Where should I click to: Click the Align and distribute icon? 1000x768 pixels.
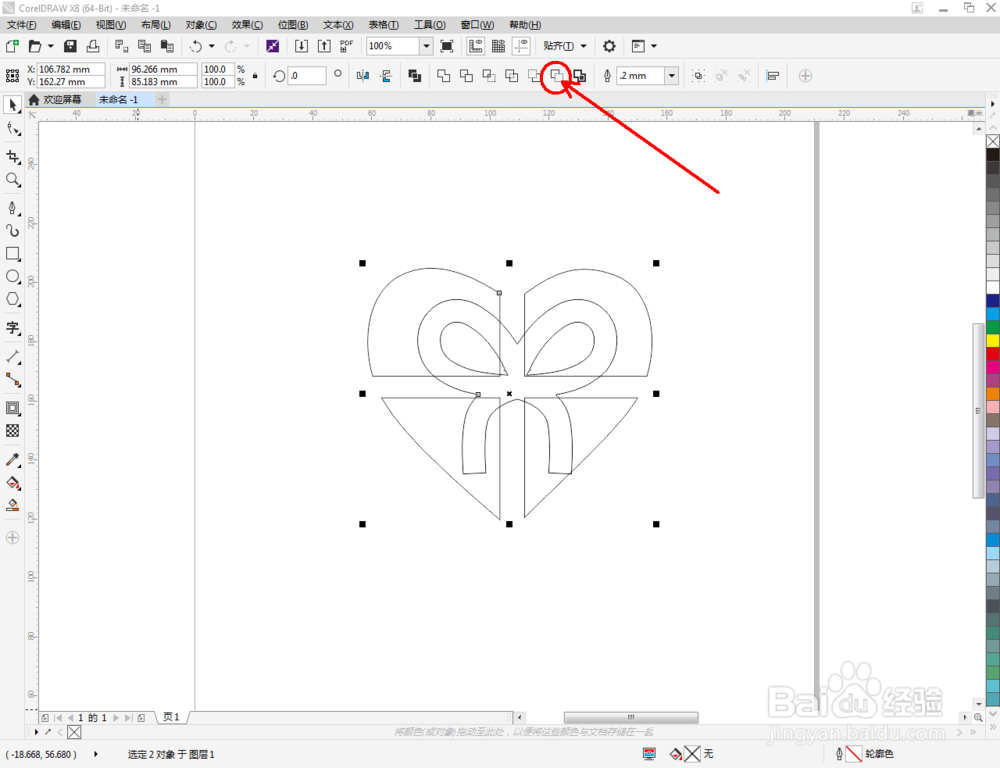(x=772, y=76)
